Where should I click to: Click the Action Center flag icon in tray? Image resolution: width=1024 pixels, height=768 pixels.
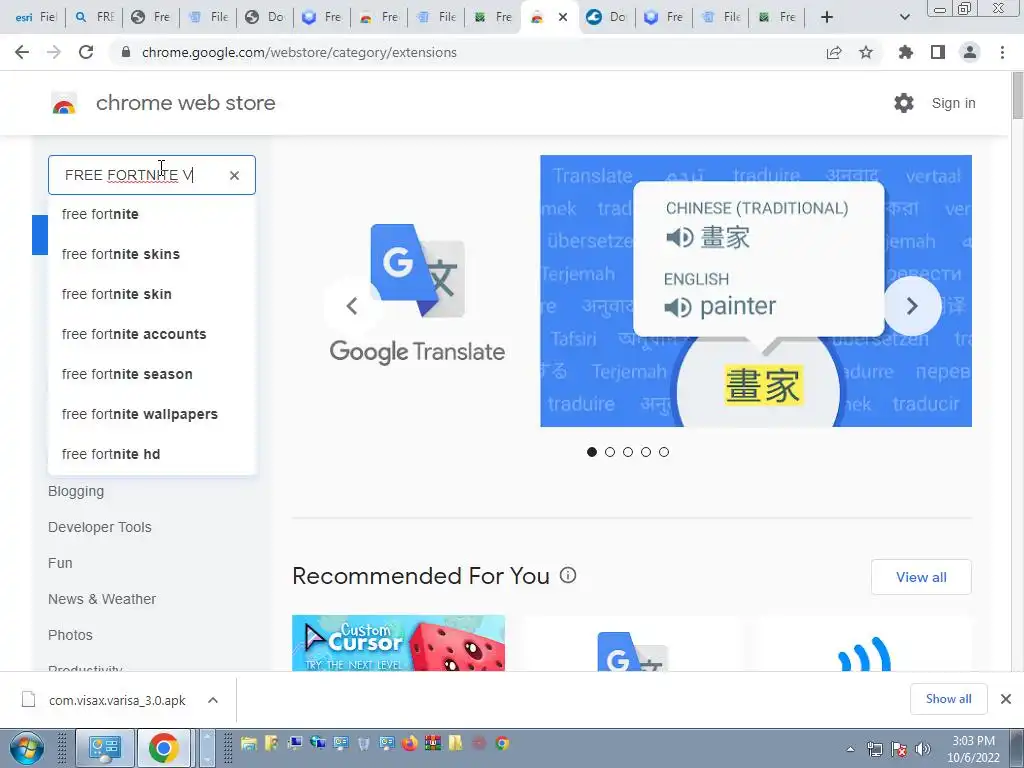(899, 750)
